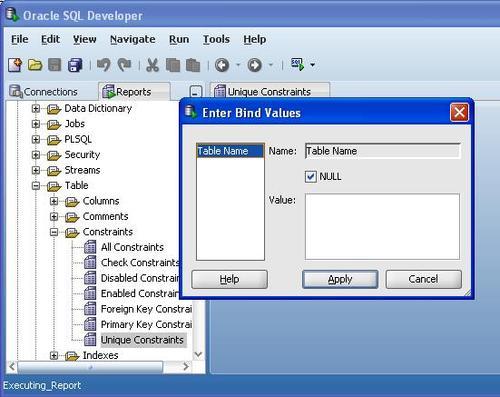Select the All Constraints report

pyautogui.click(x=132, y=247)
